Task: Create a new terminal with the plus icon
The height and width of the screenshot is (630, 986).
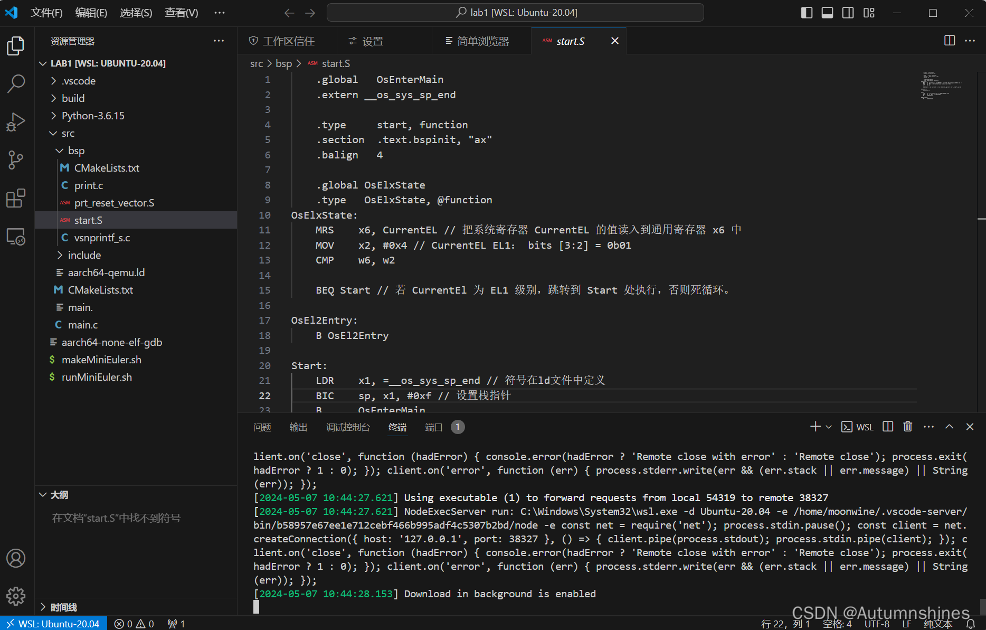Action: tap(815, 426)
